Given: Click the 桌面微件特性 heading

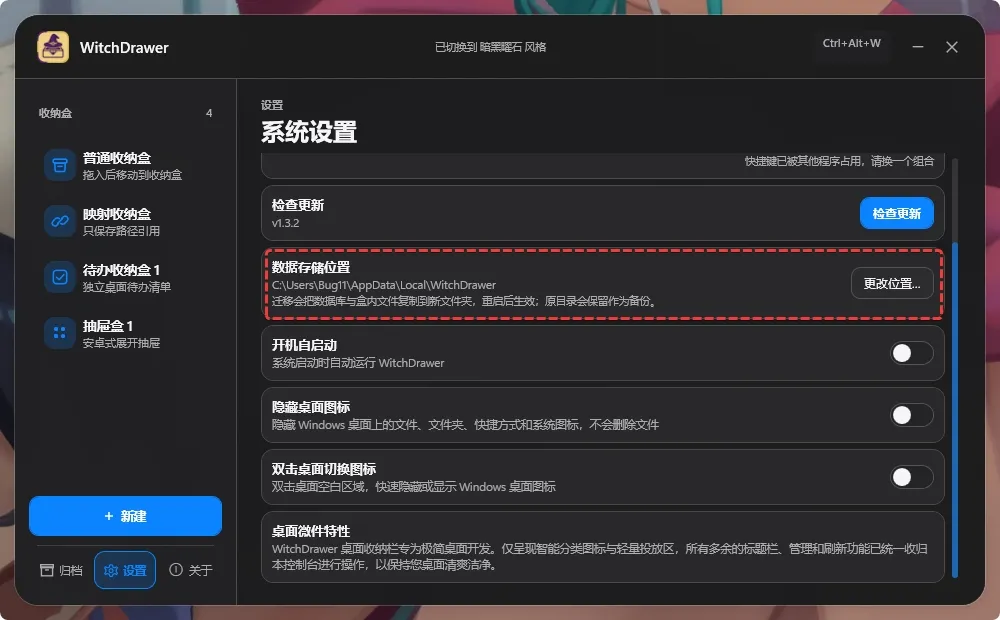Looking at the screenshot, I should 311,531.
